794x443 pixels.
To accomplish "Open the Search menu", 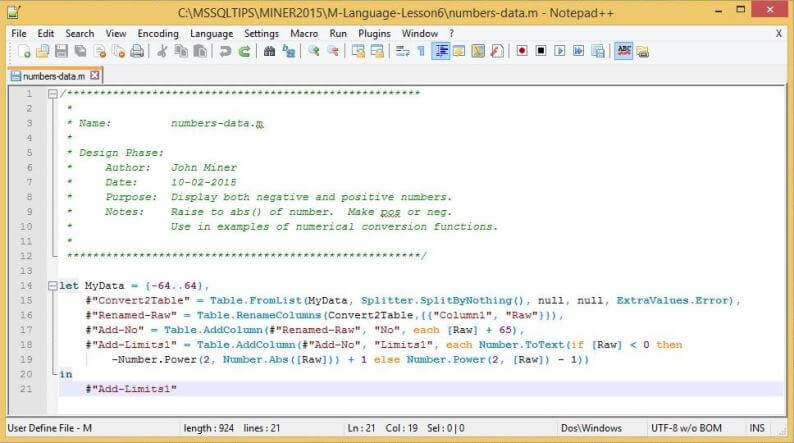I will pos(80,33).
